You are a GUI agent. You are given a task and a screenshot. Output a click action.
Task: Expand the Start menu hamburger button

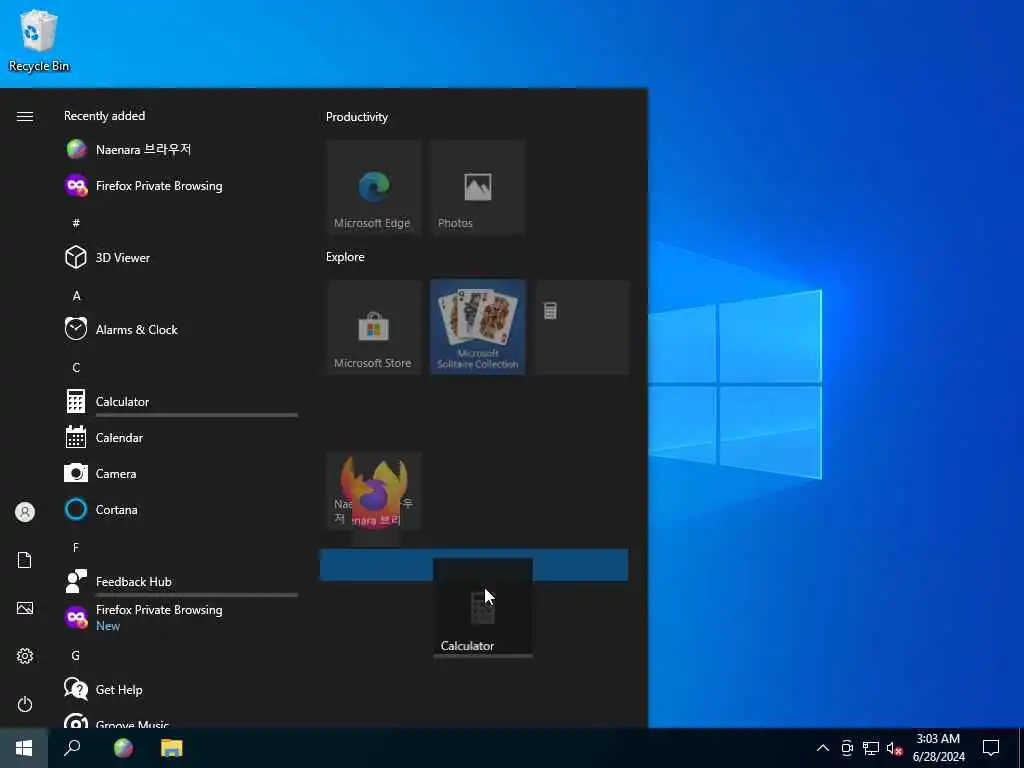(x=25, y=116)
